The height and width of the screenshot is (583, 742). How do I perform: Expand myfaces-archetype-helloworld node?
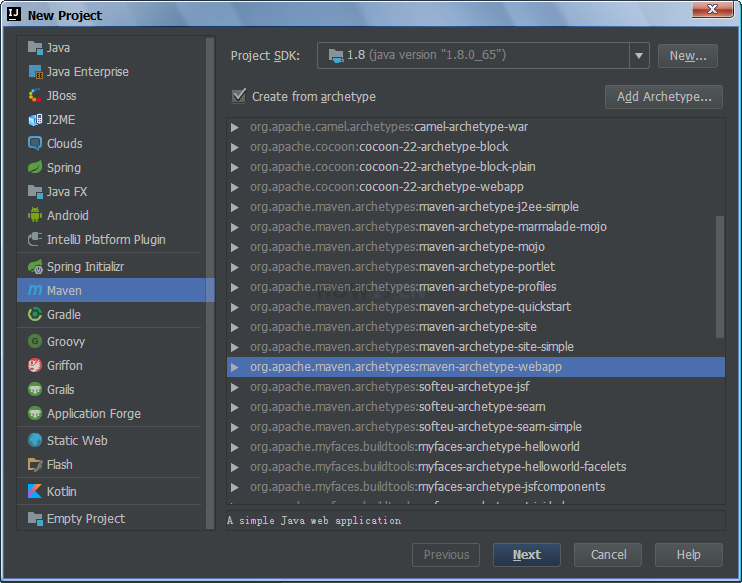pyautogui.click(x=234, y=447)
